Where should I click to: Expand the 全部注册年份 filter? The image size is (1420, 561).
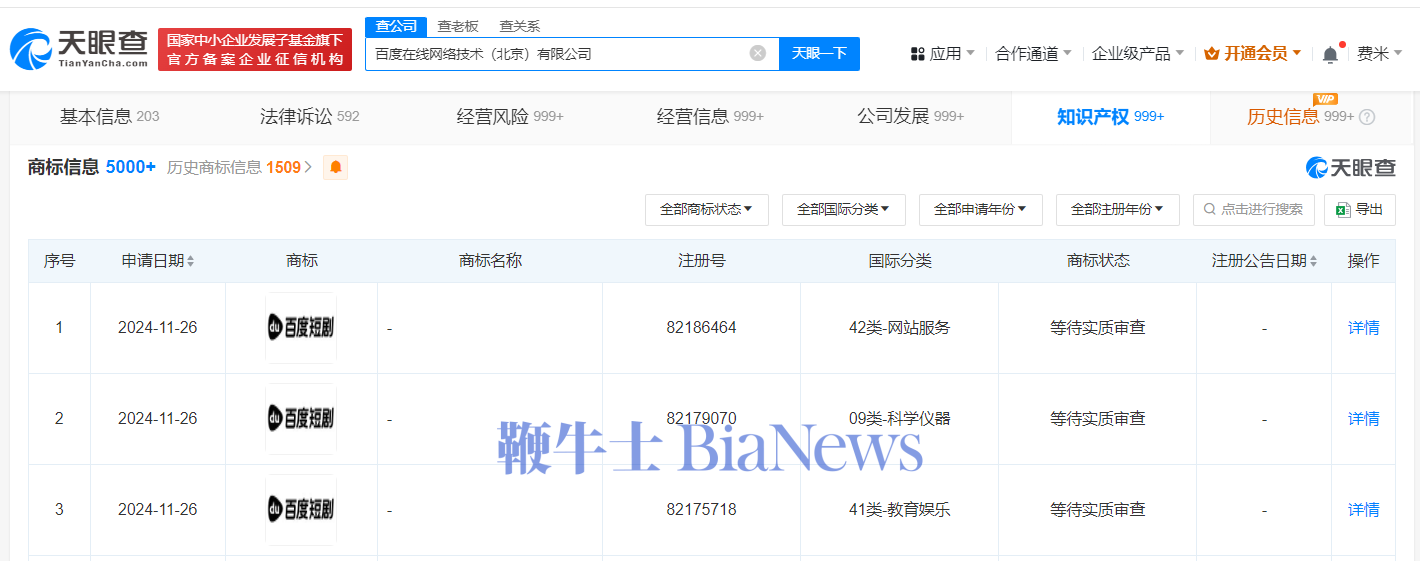click(x=1117, y=209)
